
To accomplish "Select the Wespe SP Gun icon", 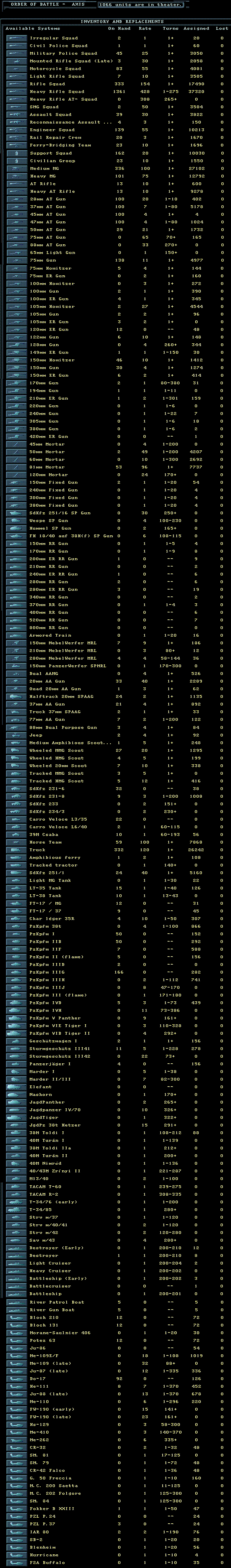I will click(x=16, y=520).
